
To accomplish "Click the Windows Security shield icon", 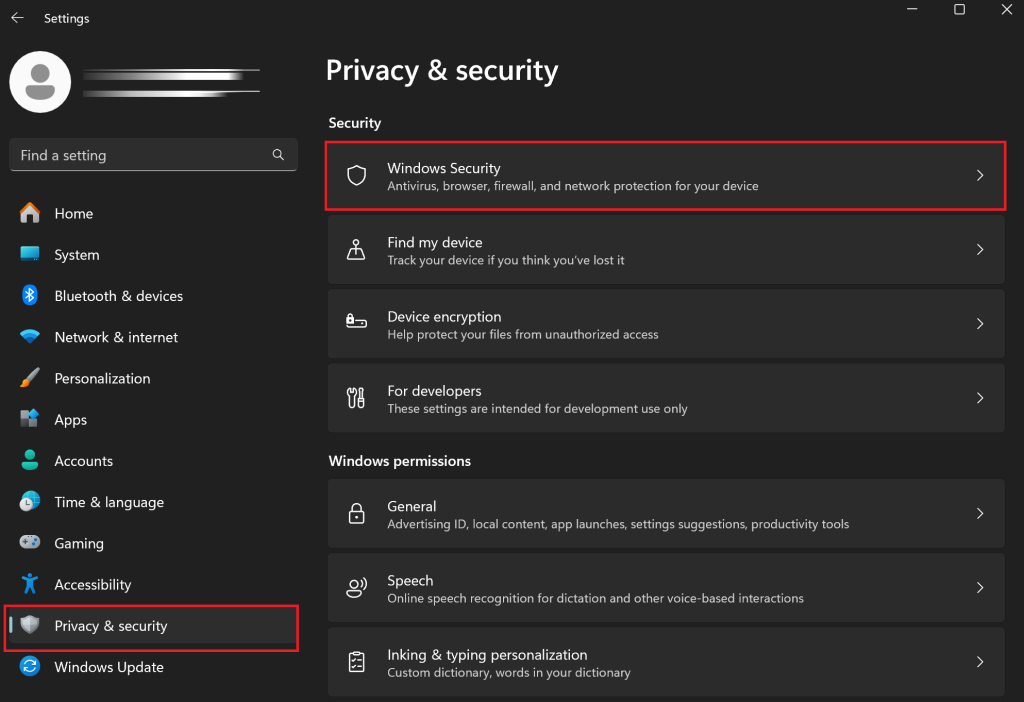I will click(x=356, y=174).
